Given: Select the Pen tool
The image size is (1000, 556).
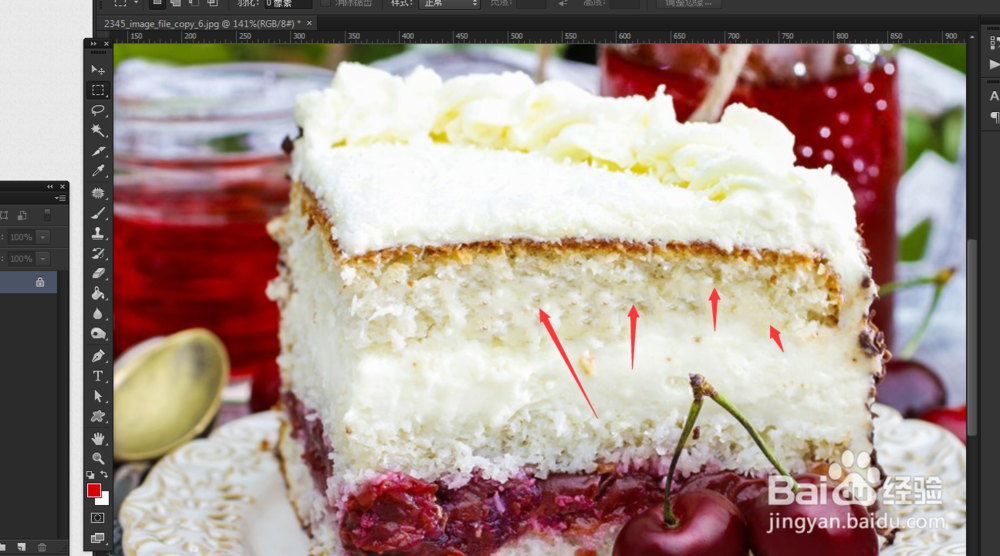Looking at the screenshot, I should [x=98, y=356].
